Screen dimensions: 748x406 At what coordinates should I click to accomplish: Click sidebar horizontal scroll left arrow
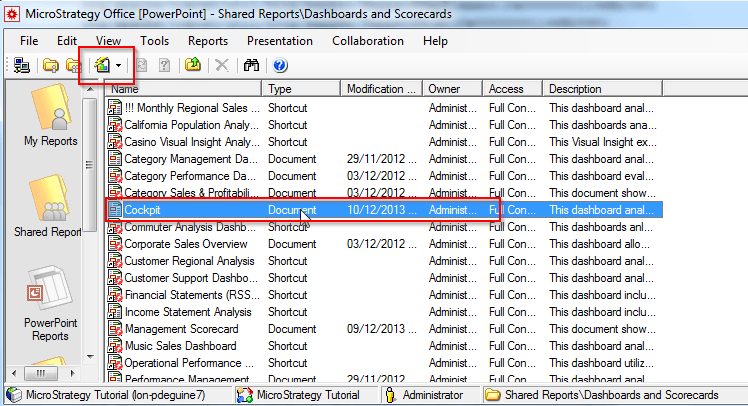click(14, 373)
